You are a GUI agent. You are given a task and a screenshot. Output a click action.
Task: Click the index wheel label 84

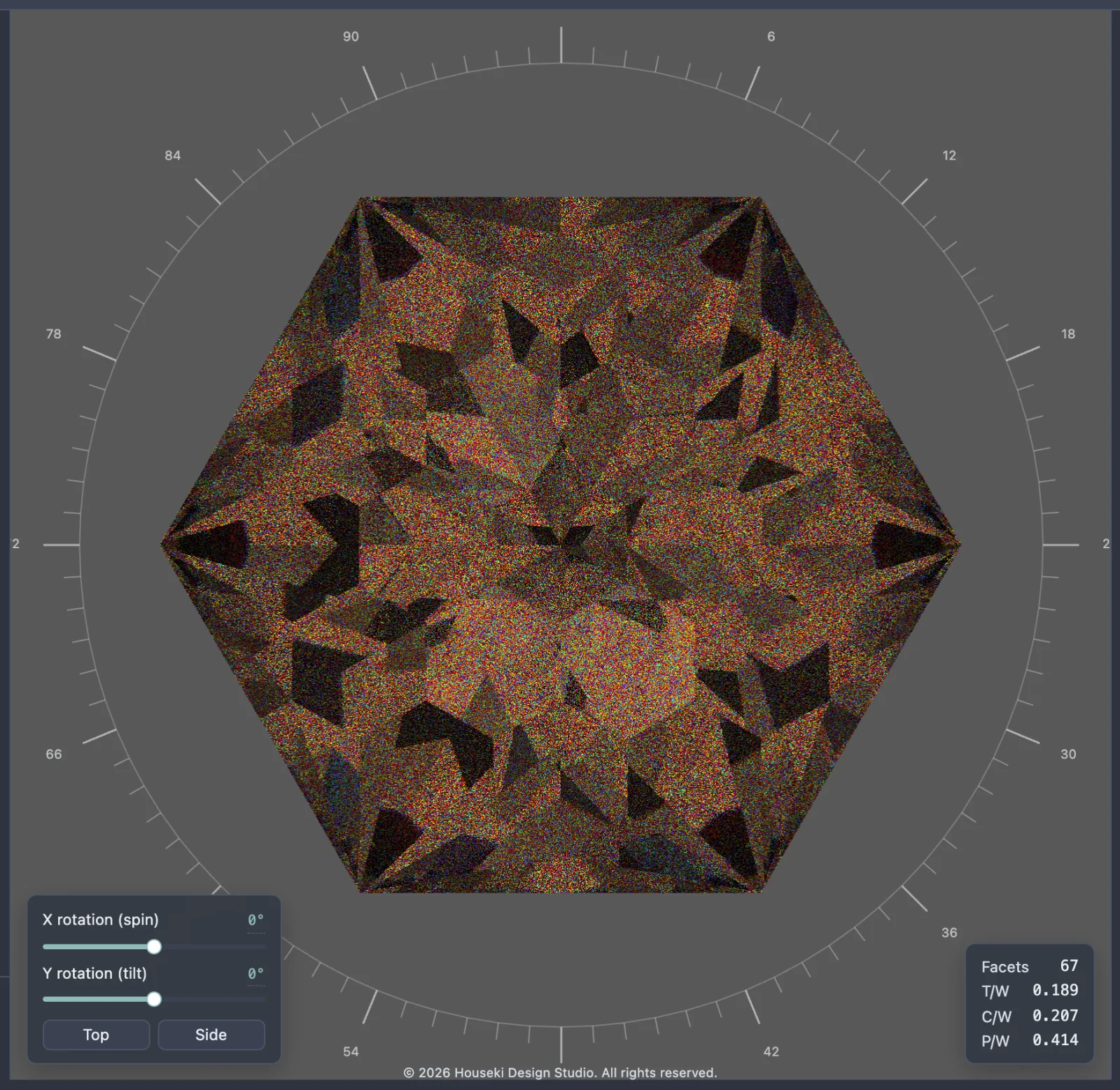173,155
